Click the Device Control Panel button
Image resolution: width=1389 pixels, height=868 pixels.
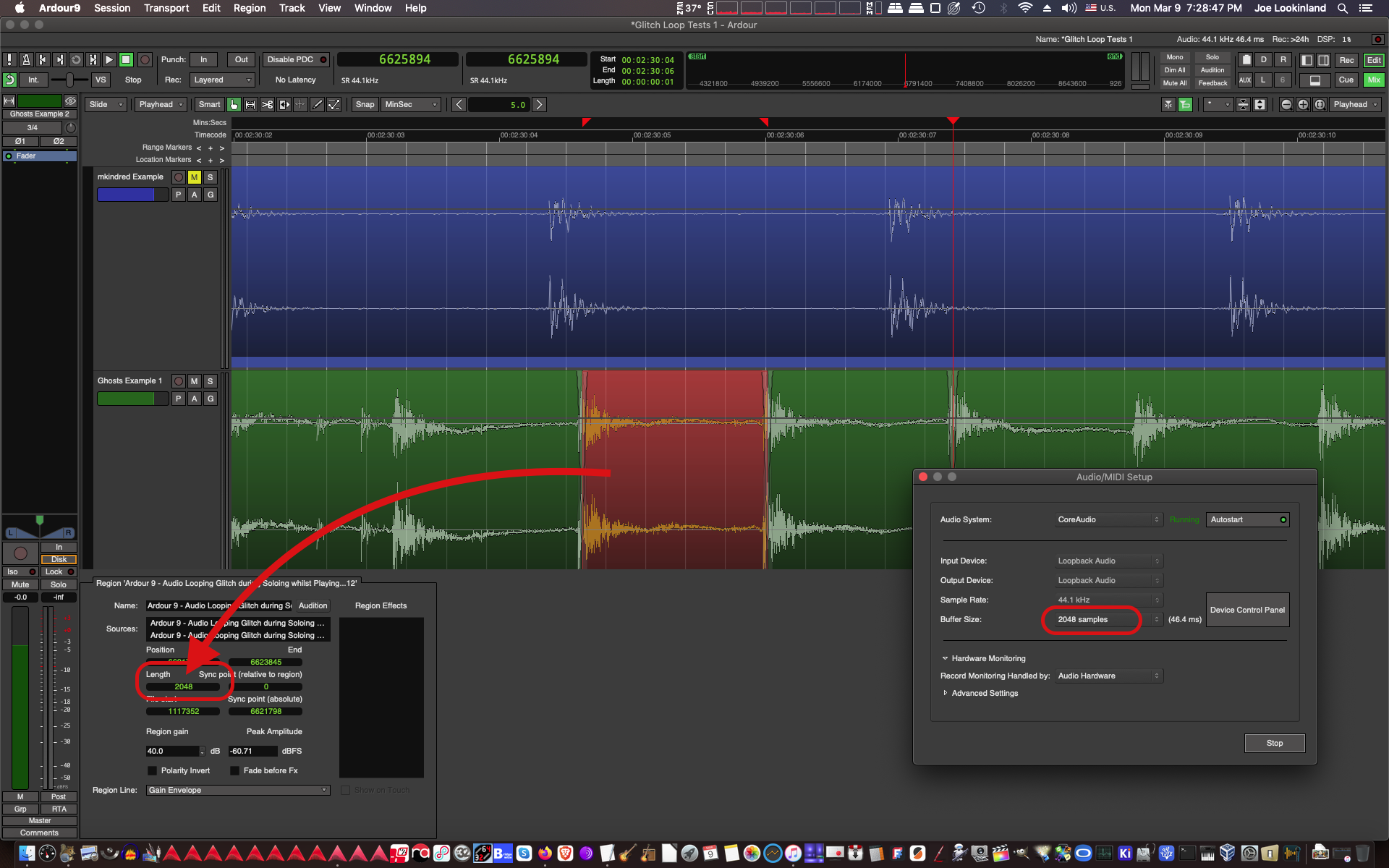point(1246,610)
